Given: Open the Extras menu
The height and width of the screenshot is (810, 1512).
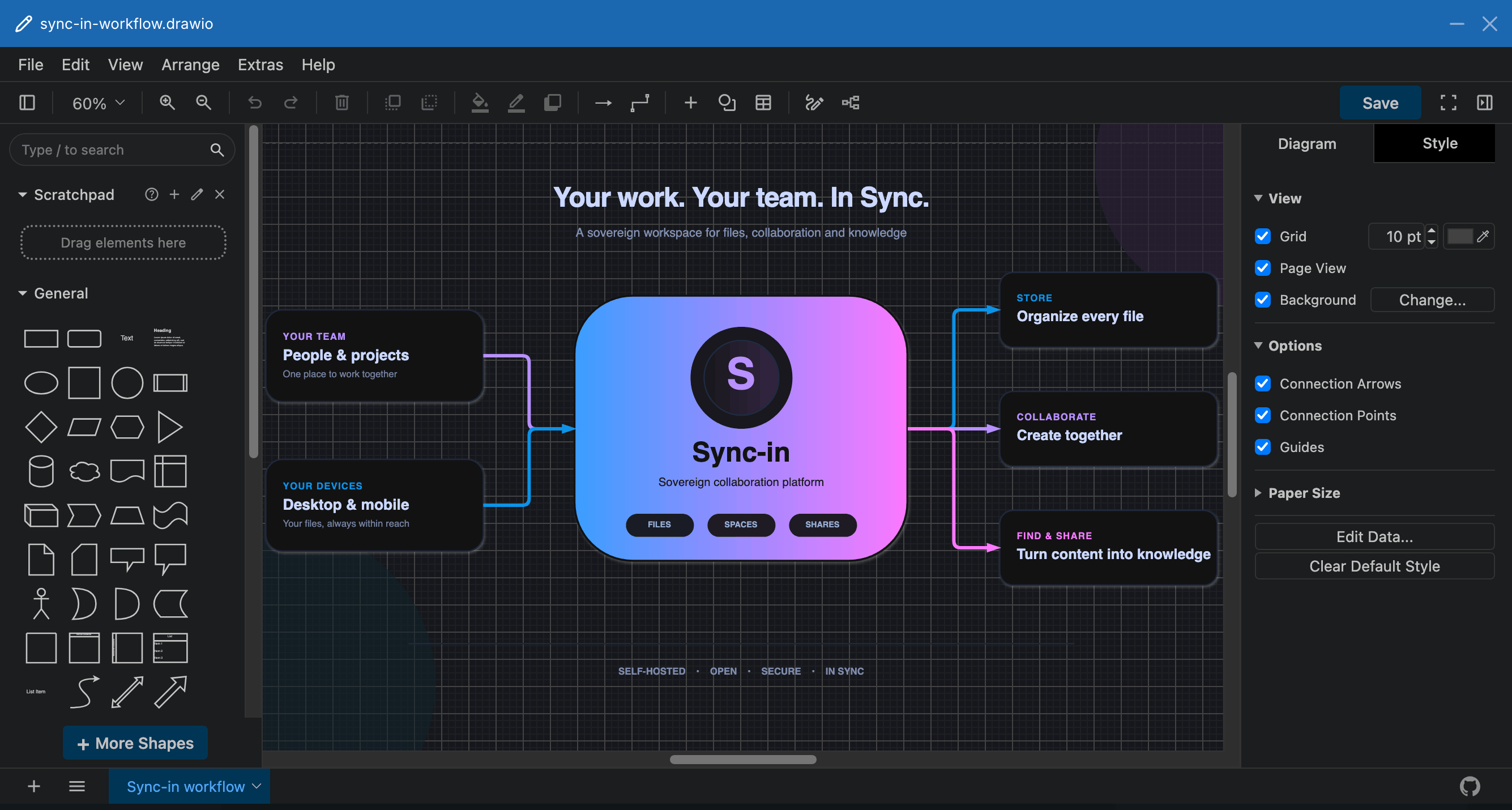Looking at the screenshot, I should 260,65.
